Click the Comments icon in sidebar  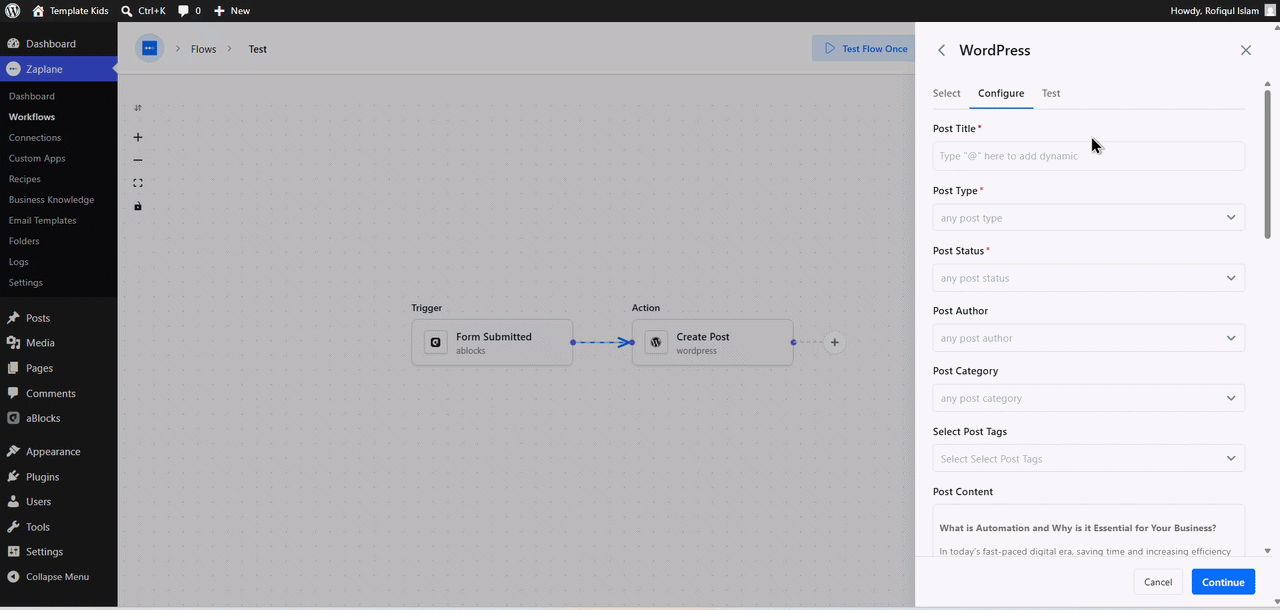pos(13,393)
